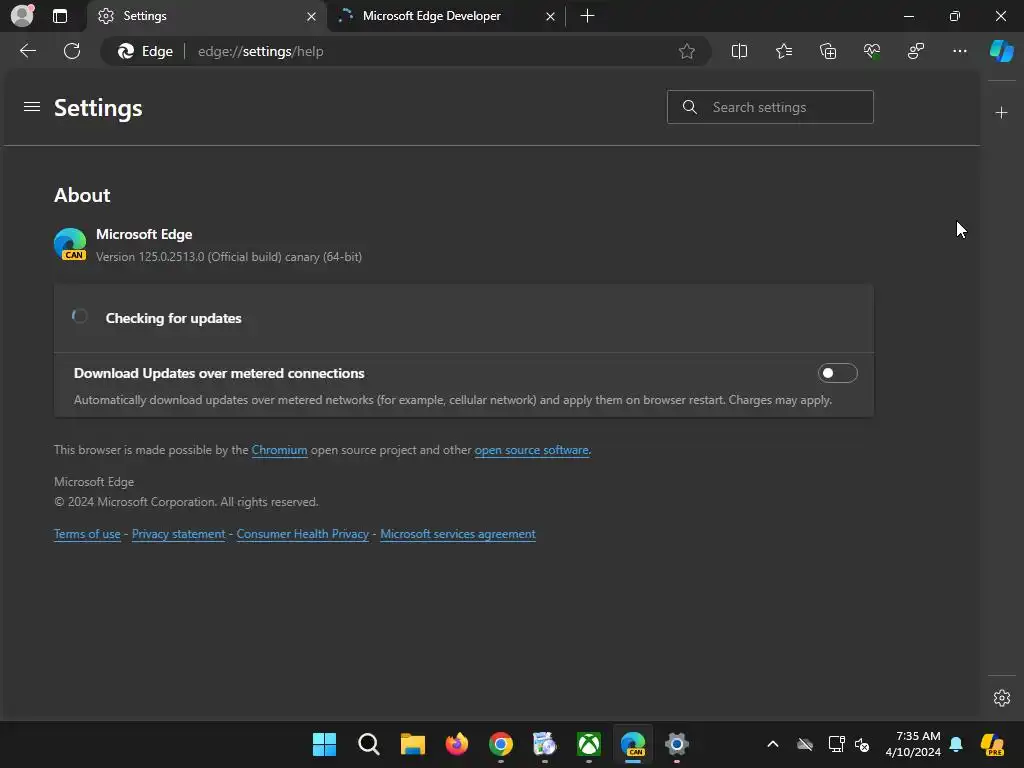Open the Workspaces icon in the toolbar
The image size is (1024, 768).
916,51
